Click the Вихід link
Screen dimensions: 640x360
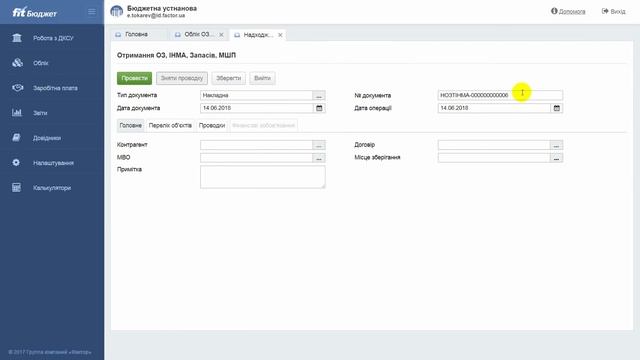point(618,11)
